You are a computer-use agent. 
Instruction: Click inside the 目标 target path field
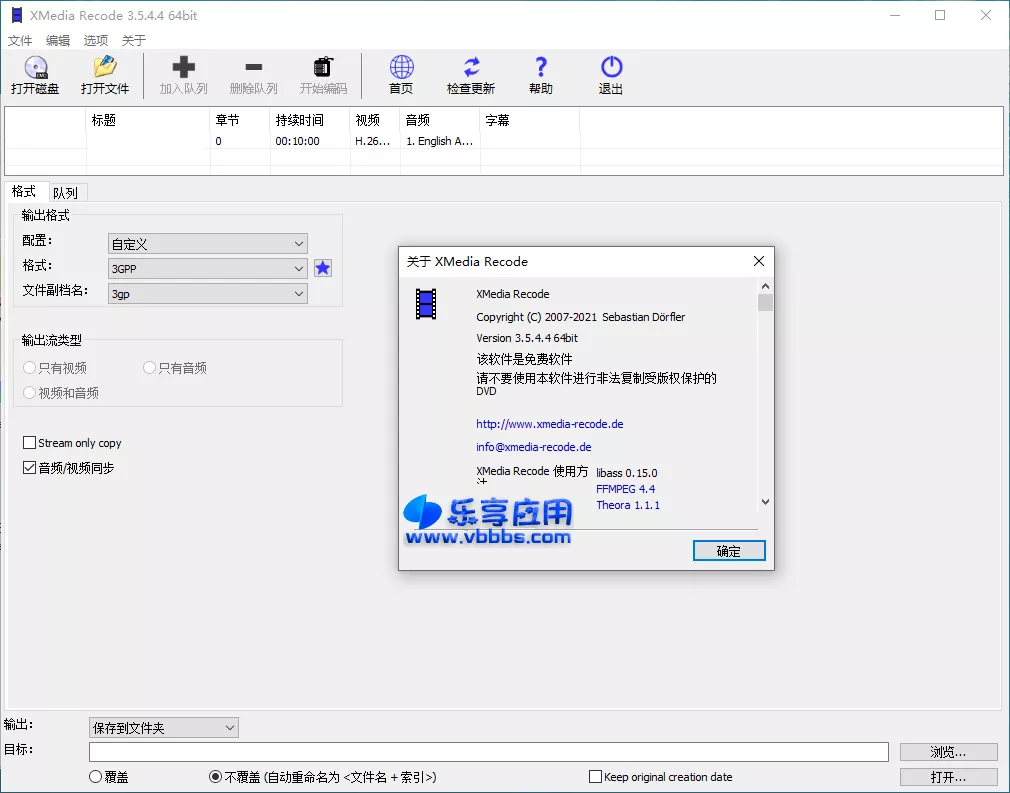pyautogui.click(x=489, y=752)
